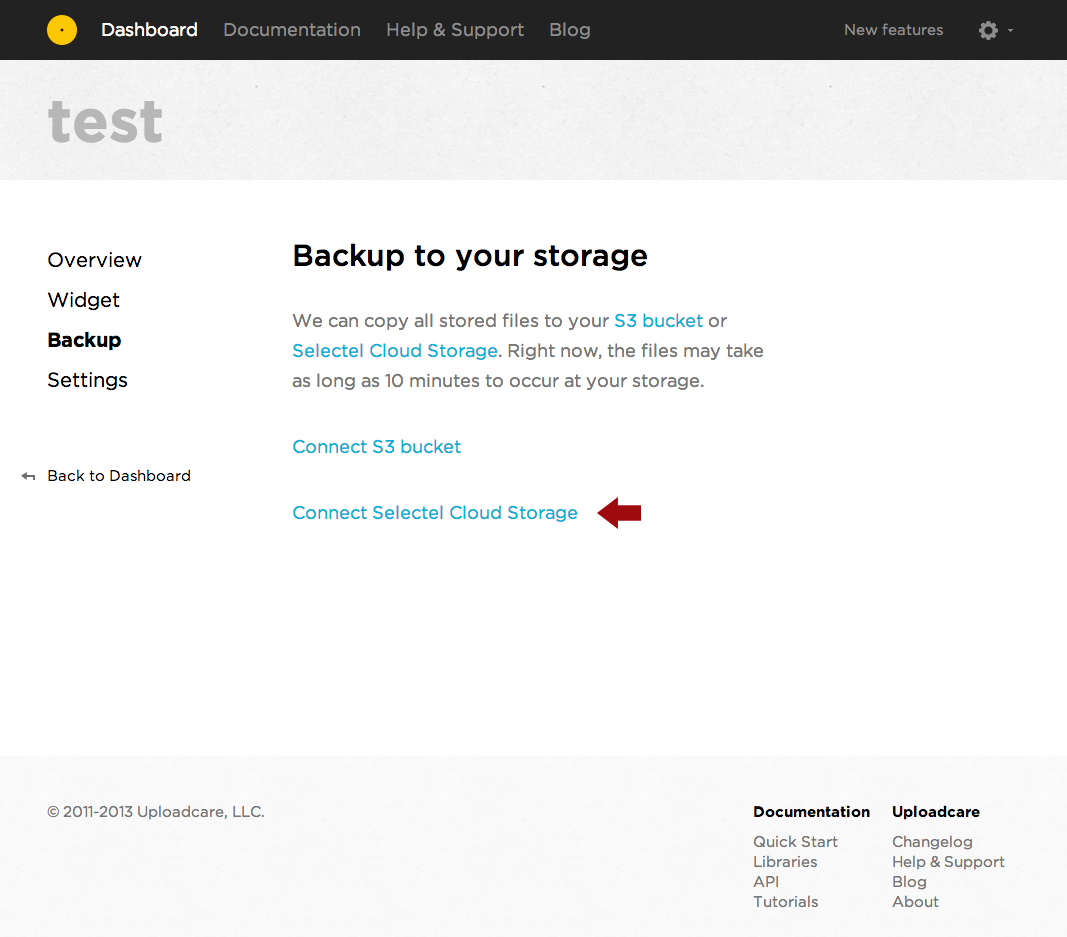Open Quick Start in the footer

pyautogui.click(x=795, y=842)
